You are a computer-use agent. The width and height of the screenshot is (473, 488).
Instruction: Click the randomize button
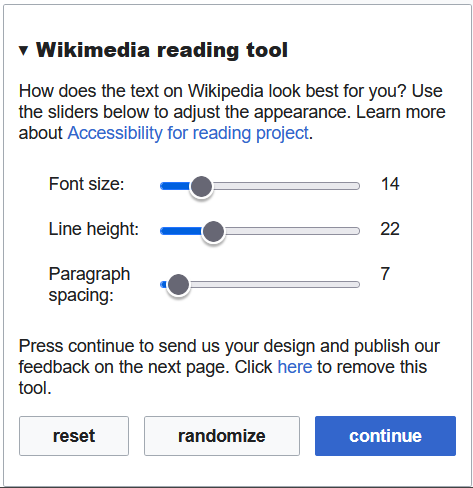(222, 436)
